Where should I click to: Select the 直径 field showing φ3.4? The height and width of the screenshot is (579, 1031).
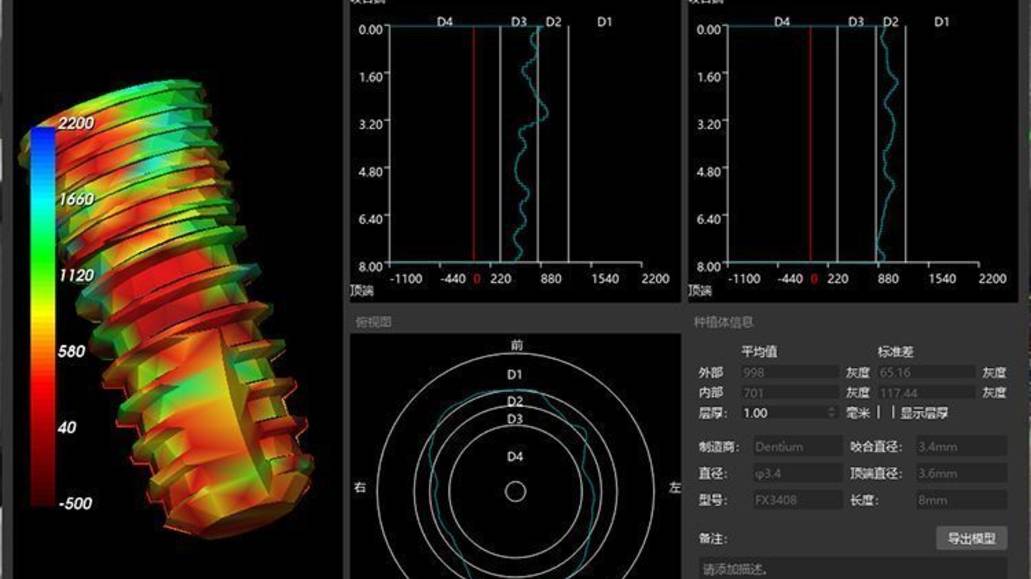pos(798,473)
